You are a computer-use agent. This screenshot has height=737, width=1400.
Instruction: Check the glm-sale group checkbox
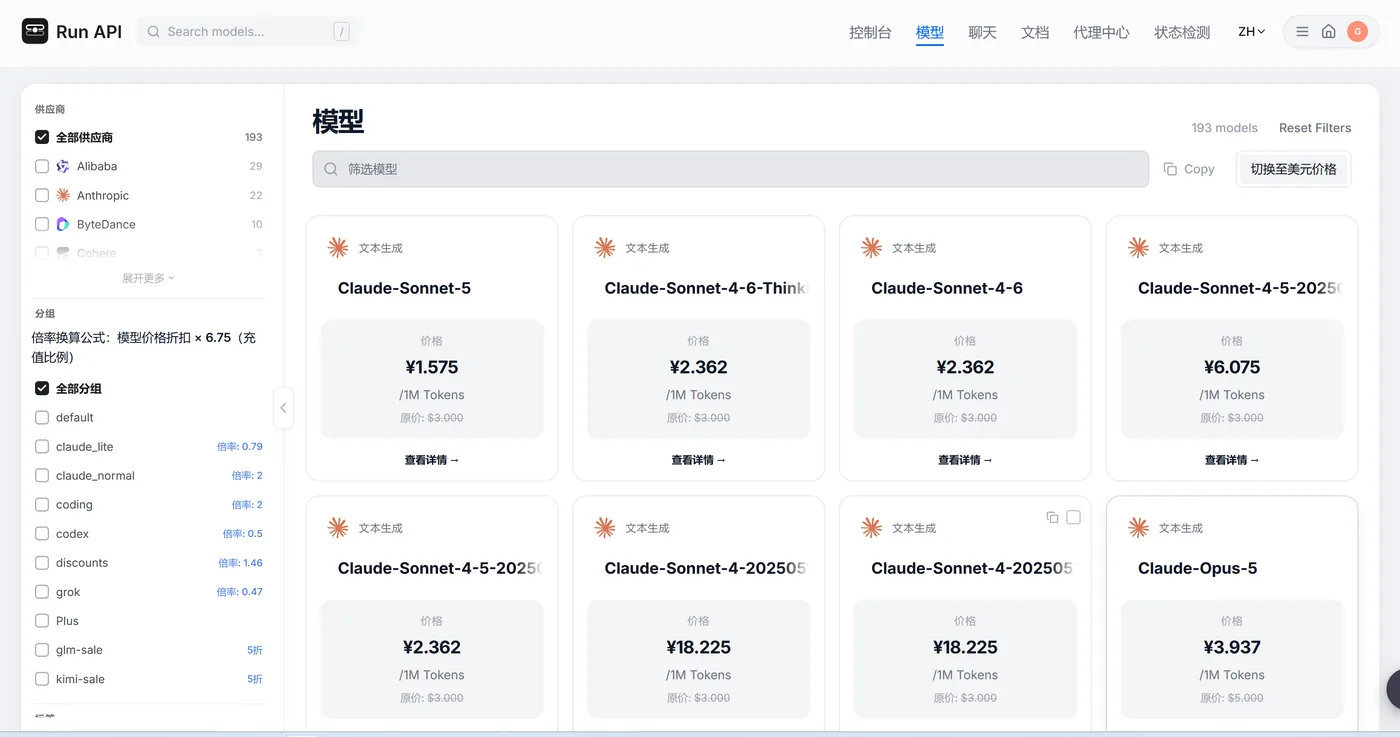click(42, 649)
